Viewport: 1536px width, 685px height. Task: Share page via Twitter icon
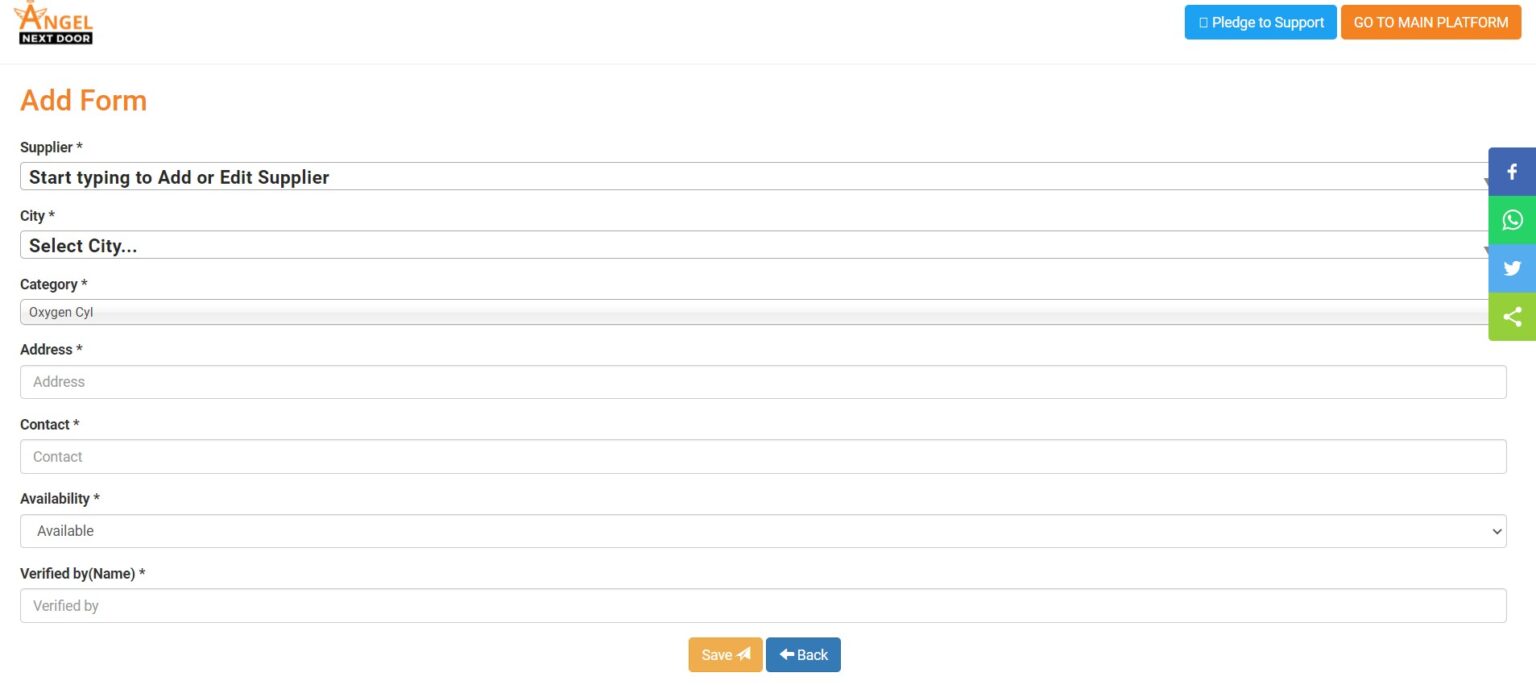1512,268
